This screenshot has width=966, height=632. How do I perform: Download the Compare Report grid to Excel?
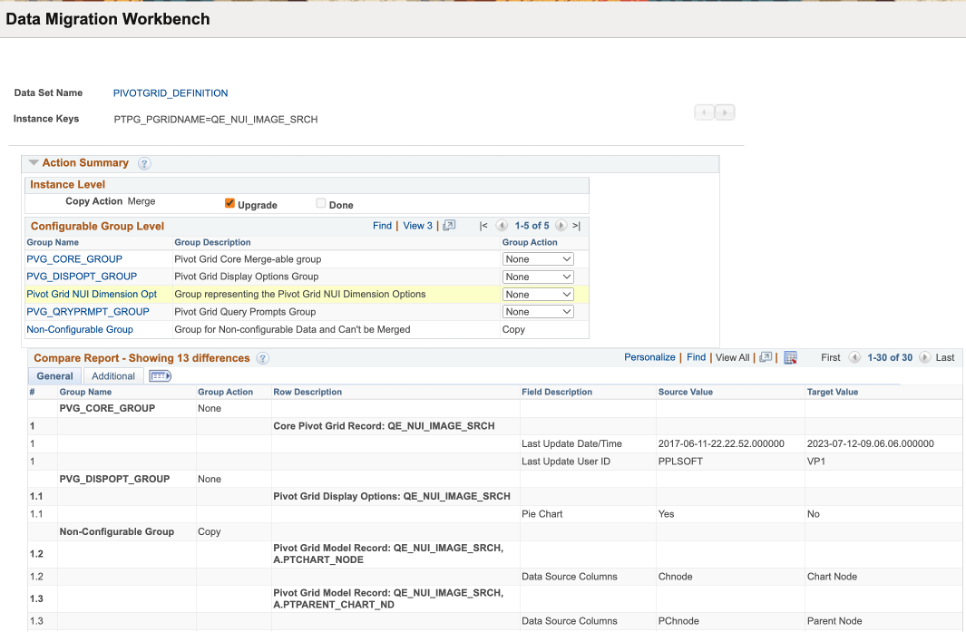791,357
